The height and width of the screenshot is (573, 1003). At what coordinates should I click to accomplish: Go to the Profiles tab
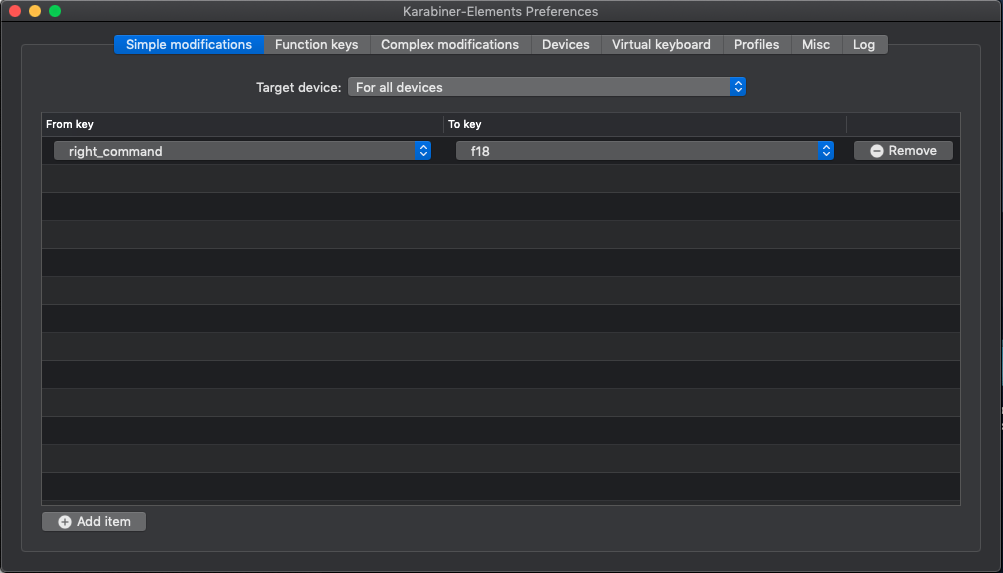pos(757,45)
